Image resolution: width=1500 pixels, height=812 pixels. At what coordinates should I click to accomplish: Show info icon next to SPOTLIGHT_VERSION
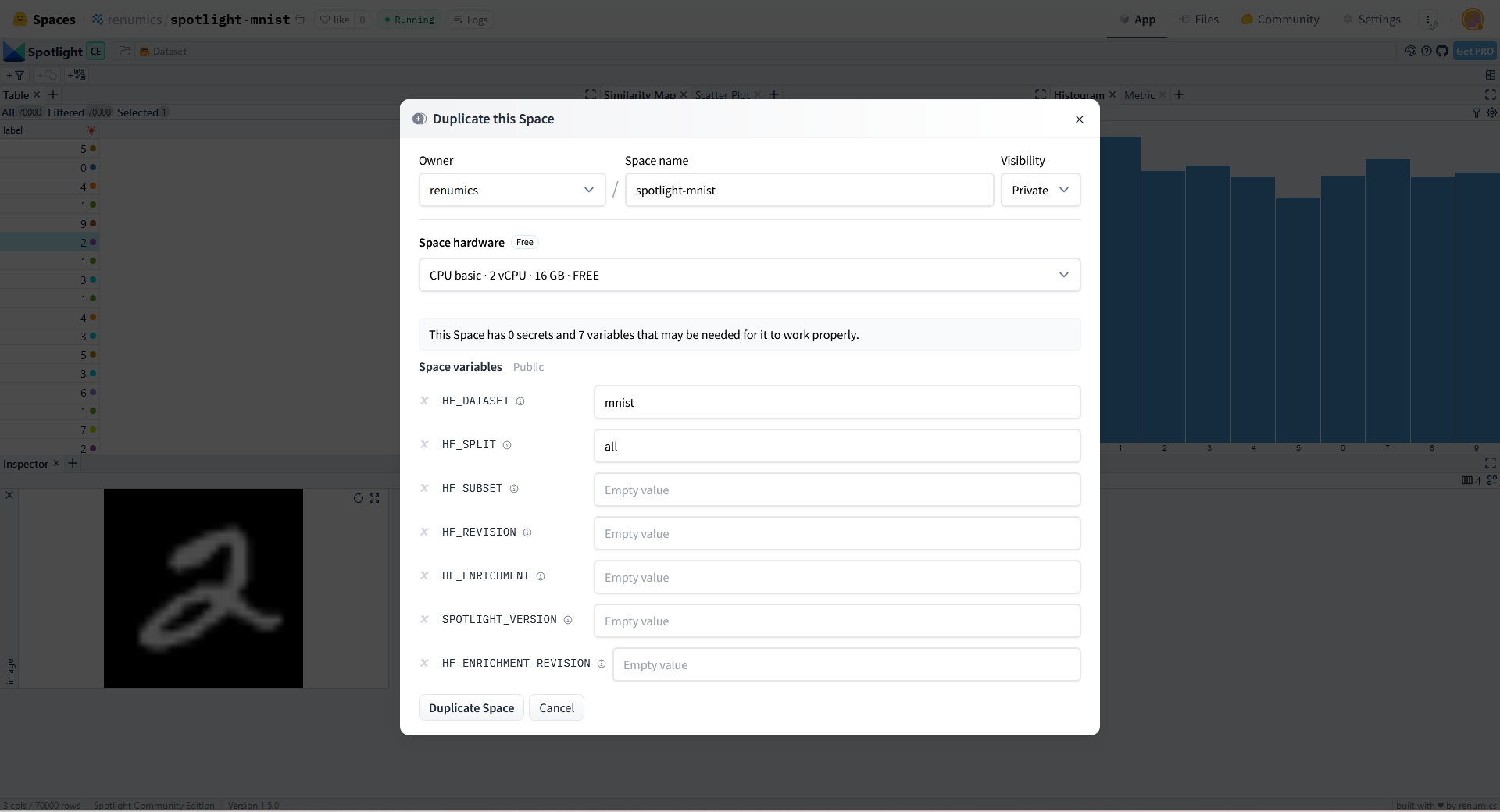[x=568, y=620]
